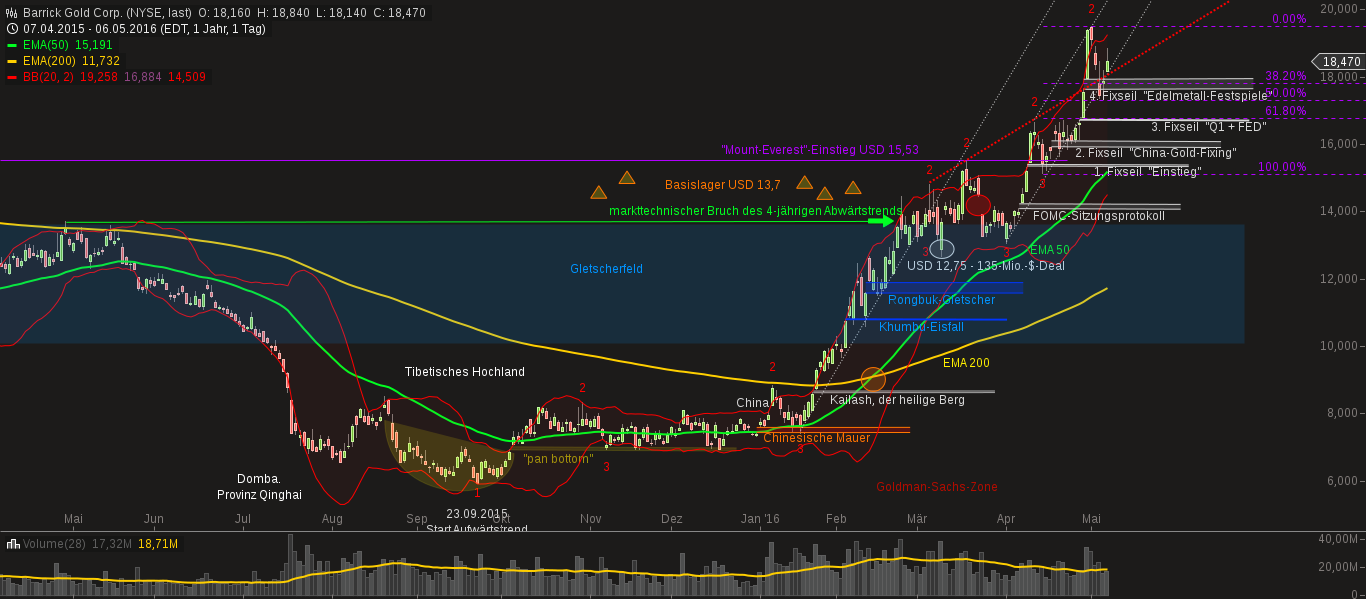Select the Jan '16 label on the time axis
1366x599 pixels.
tap(761, 519)
